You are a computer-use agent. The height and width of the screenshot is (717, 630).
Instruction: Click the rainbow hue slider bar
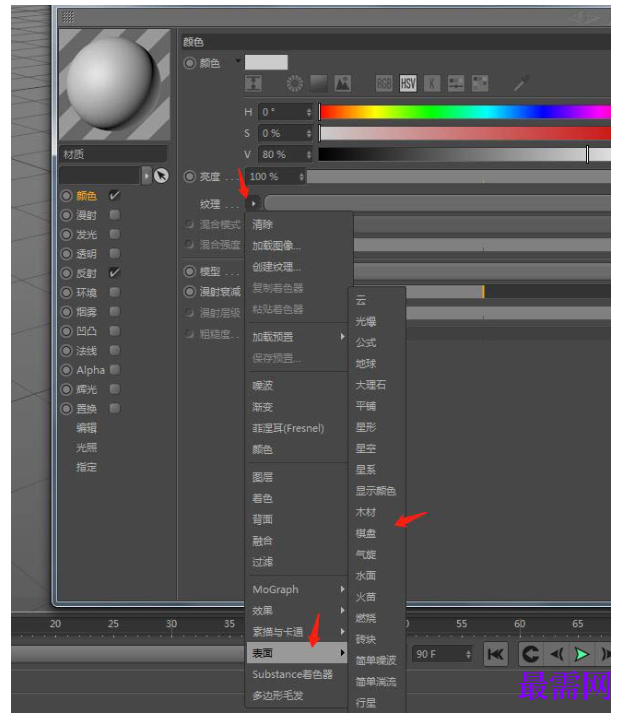(464, 112)
